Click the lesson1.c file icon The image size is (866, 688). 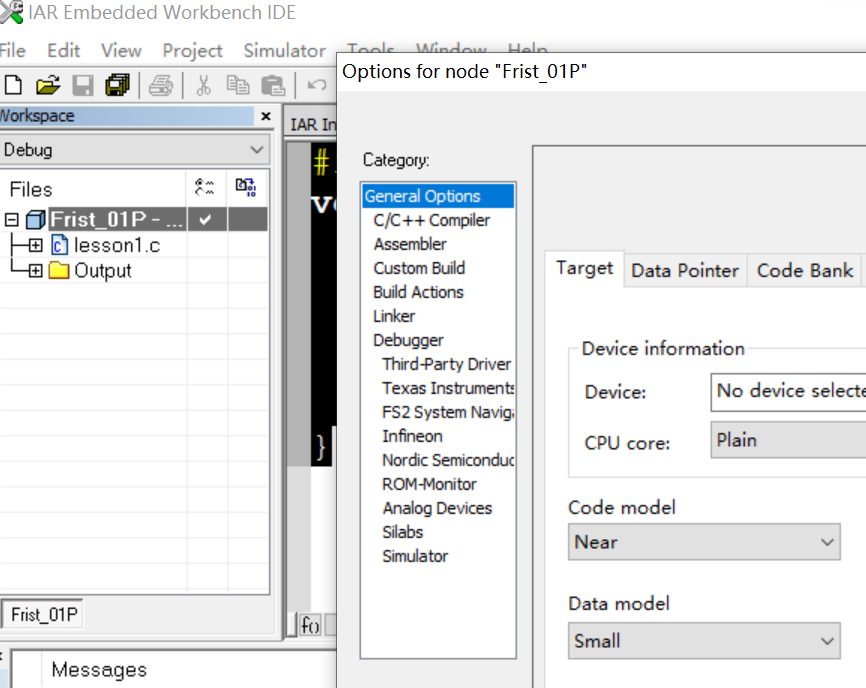pyautogui.click(x=60, y=245)
